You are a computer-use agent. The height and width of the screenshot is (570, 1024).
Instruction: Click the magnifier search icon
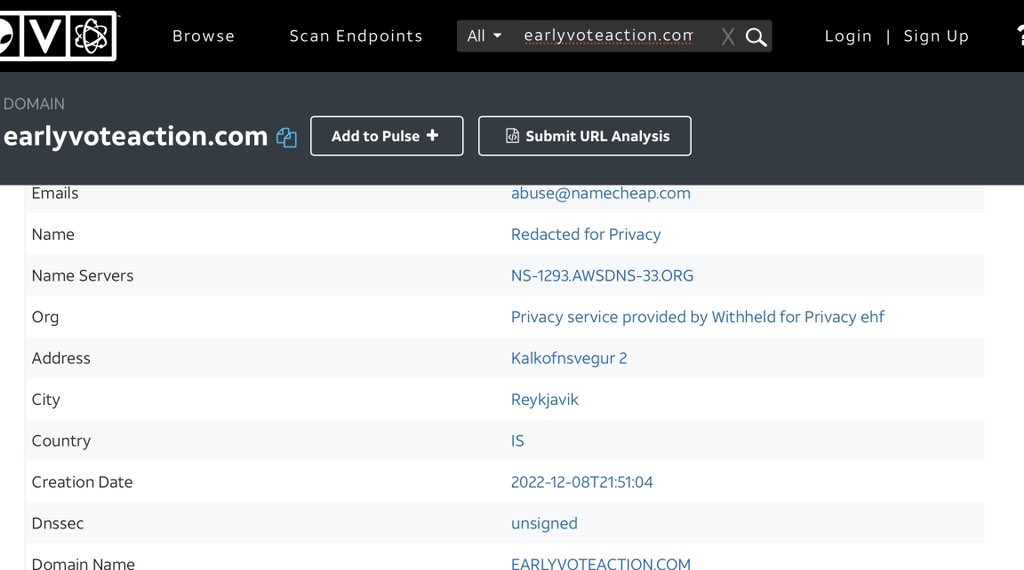pos(757,37)
